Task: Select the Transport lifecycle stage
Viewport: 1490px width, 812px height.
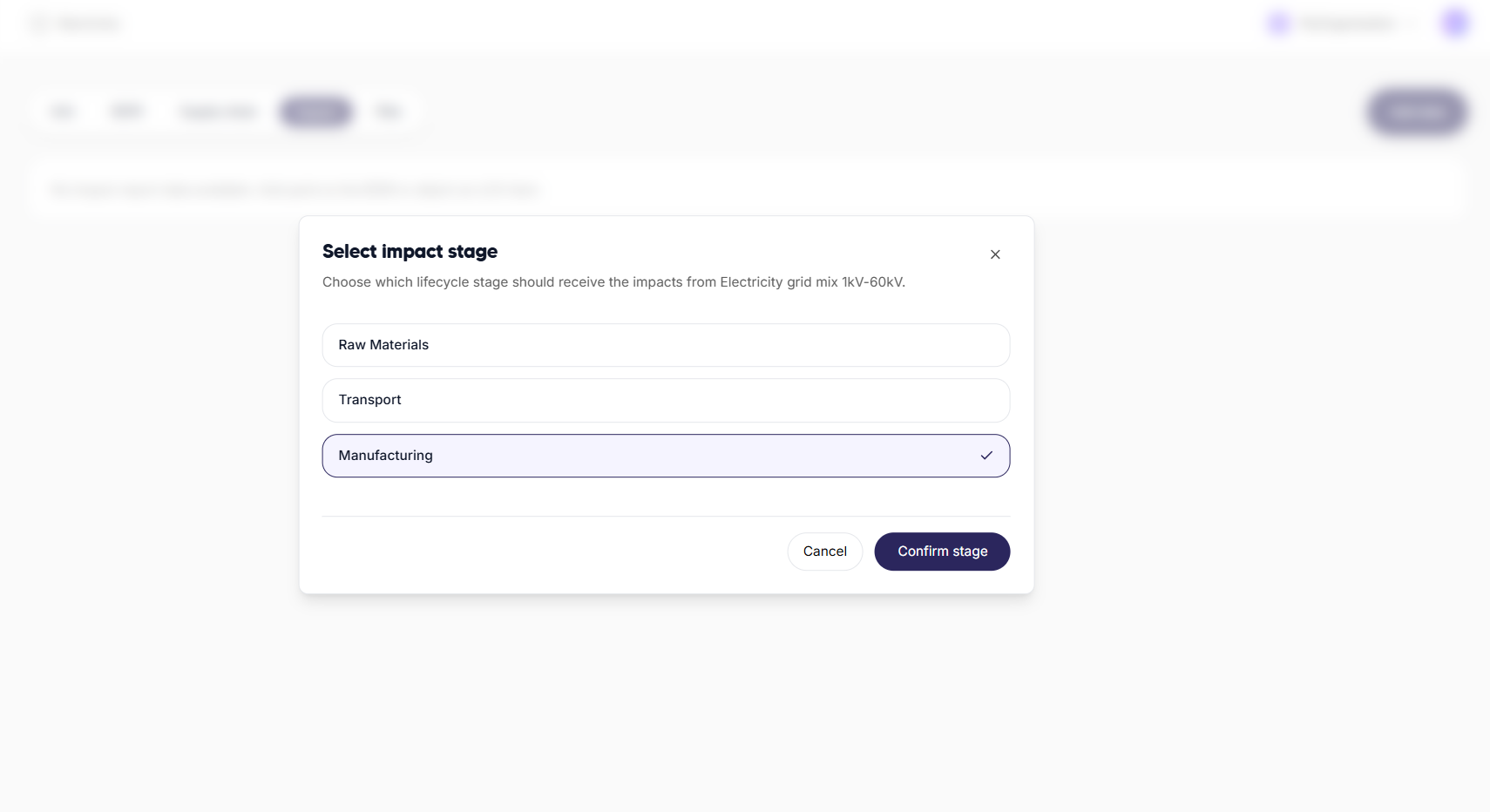Action: pyautogui.click(x=666, y=400)
